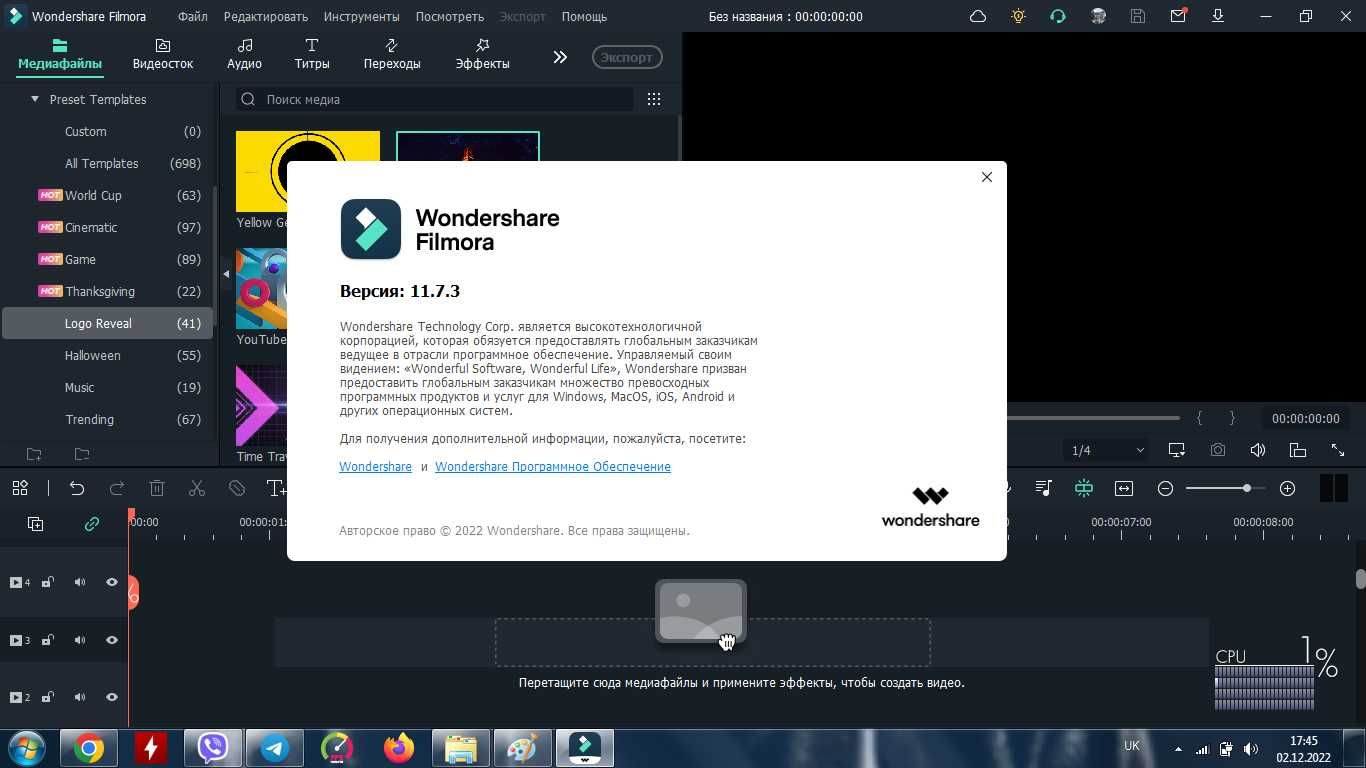This screenshot has width=1366, height=768.
Task: Click the floppy disk save project icon
Action: (1138, 16)
